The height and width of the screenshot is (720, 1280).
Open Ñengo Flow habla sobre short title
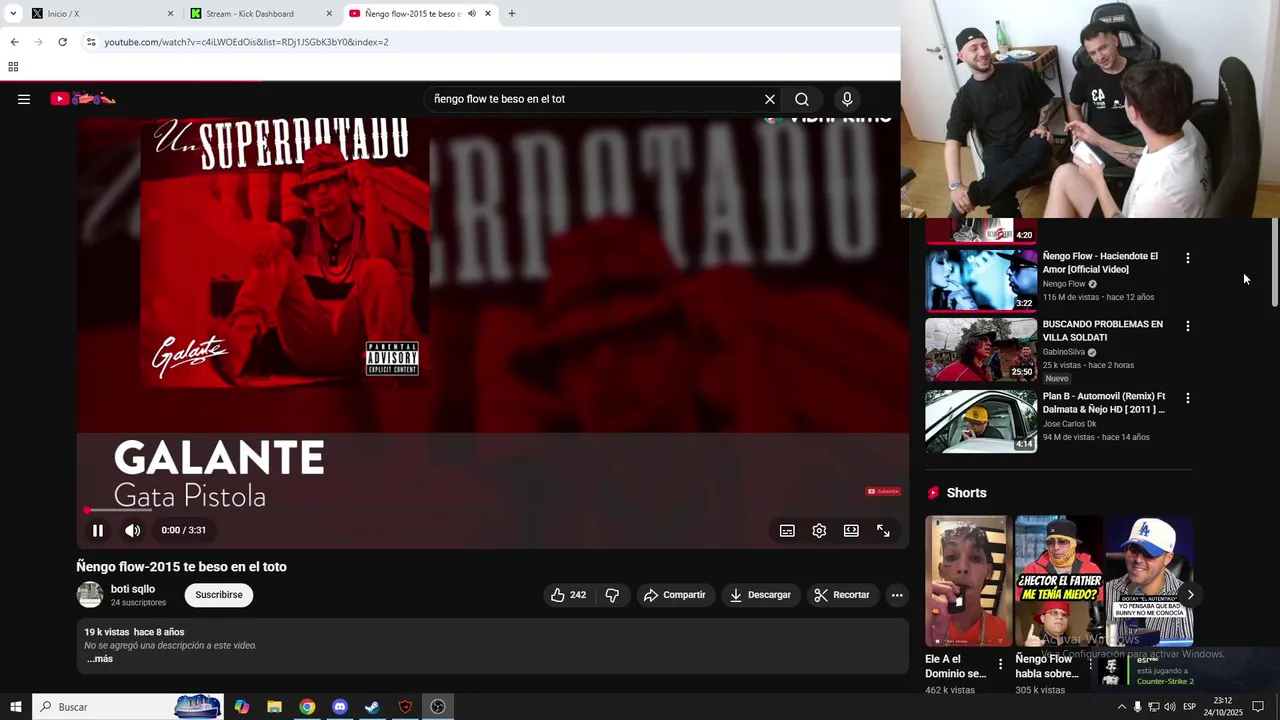pos(1047,666)
